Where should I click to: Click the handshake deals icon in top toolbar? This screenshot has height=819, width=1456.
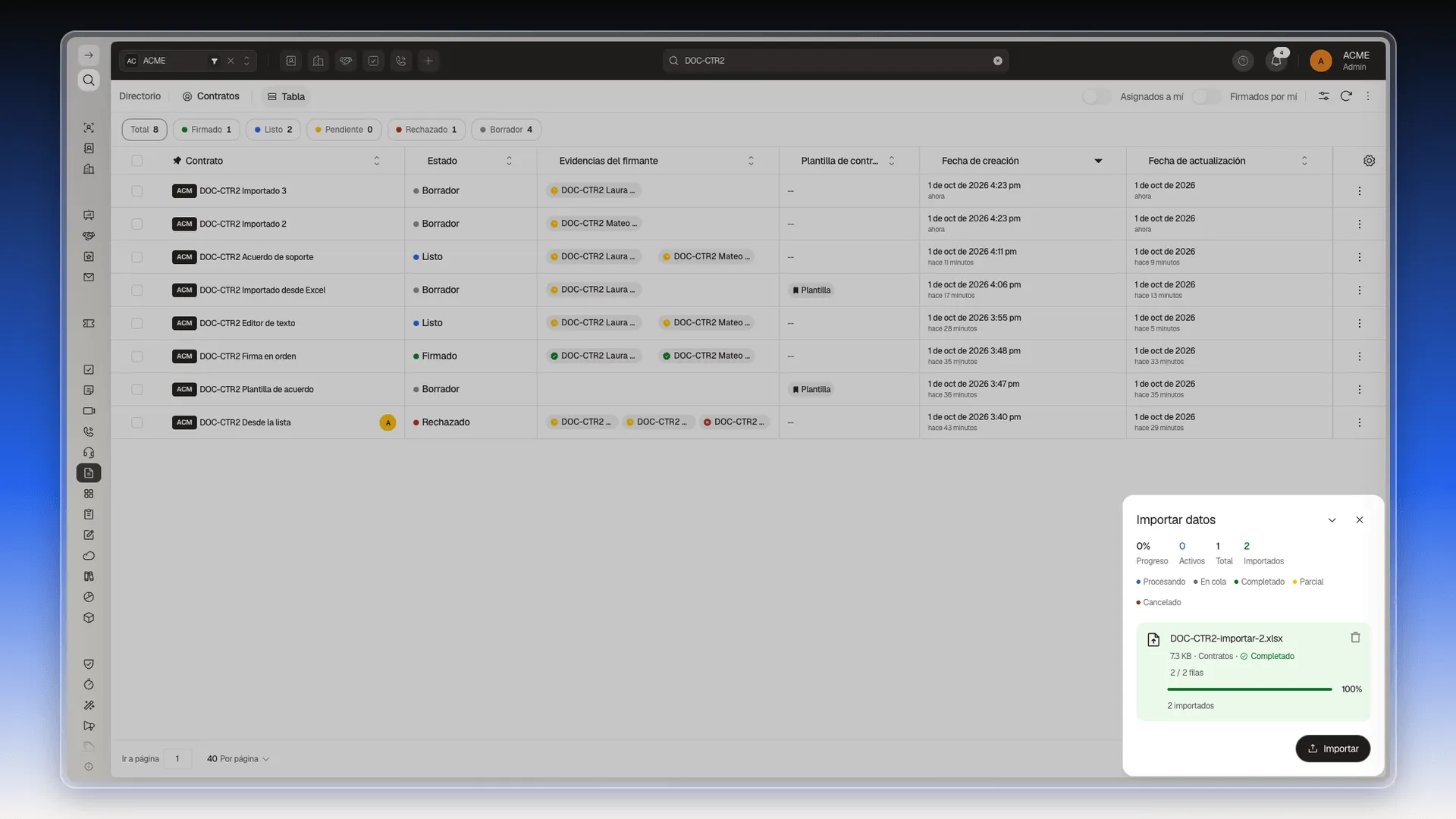[x=346, y=61]
